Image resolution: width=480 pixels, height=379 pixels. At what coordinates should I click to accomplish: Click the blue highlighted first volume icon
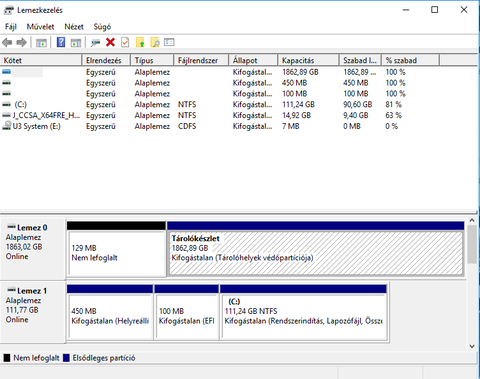[x=6, y=72]
